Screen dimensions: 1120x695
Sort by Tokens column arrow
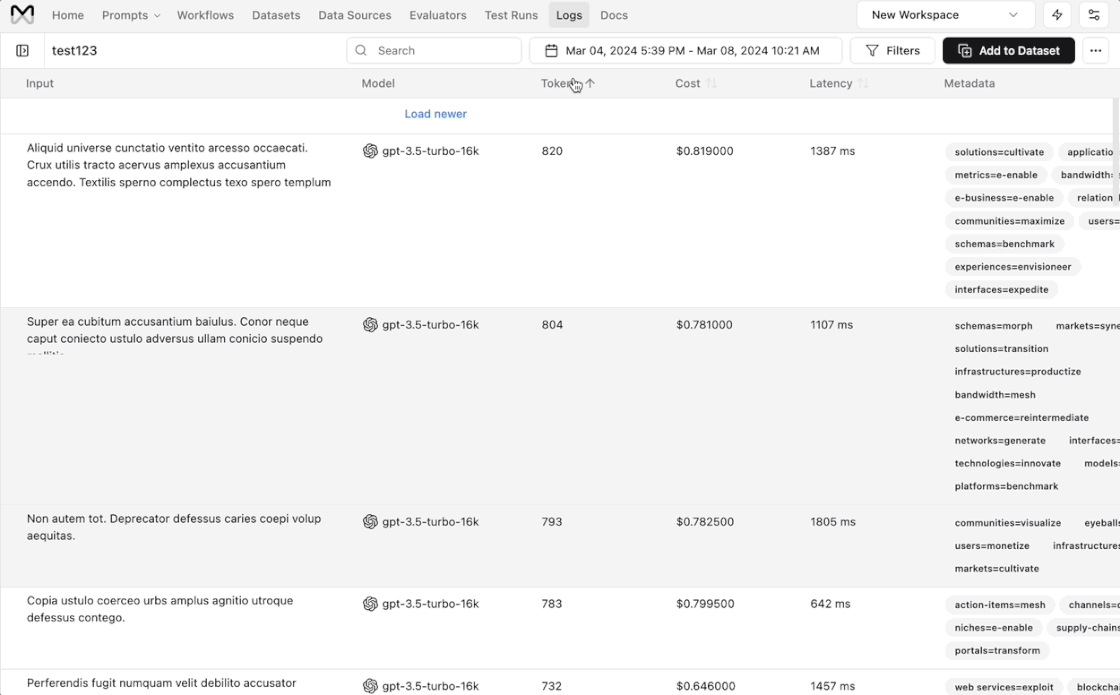(590, 84)
